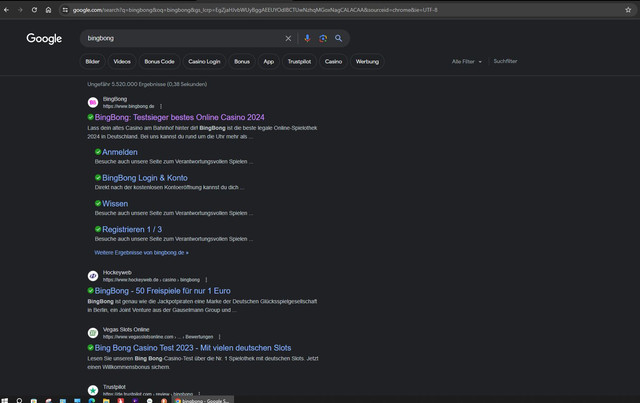
Task: Click the https://www.bingbong.de URL text
Action: click(129, 106)
